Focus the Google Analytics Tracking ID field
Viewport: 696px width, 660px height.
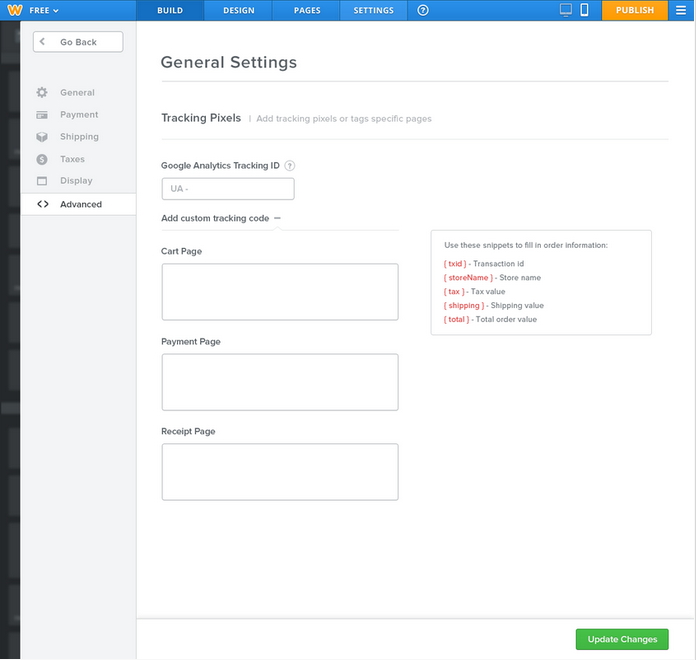point(228,189)
